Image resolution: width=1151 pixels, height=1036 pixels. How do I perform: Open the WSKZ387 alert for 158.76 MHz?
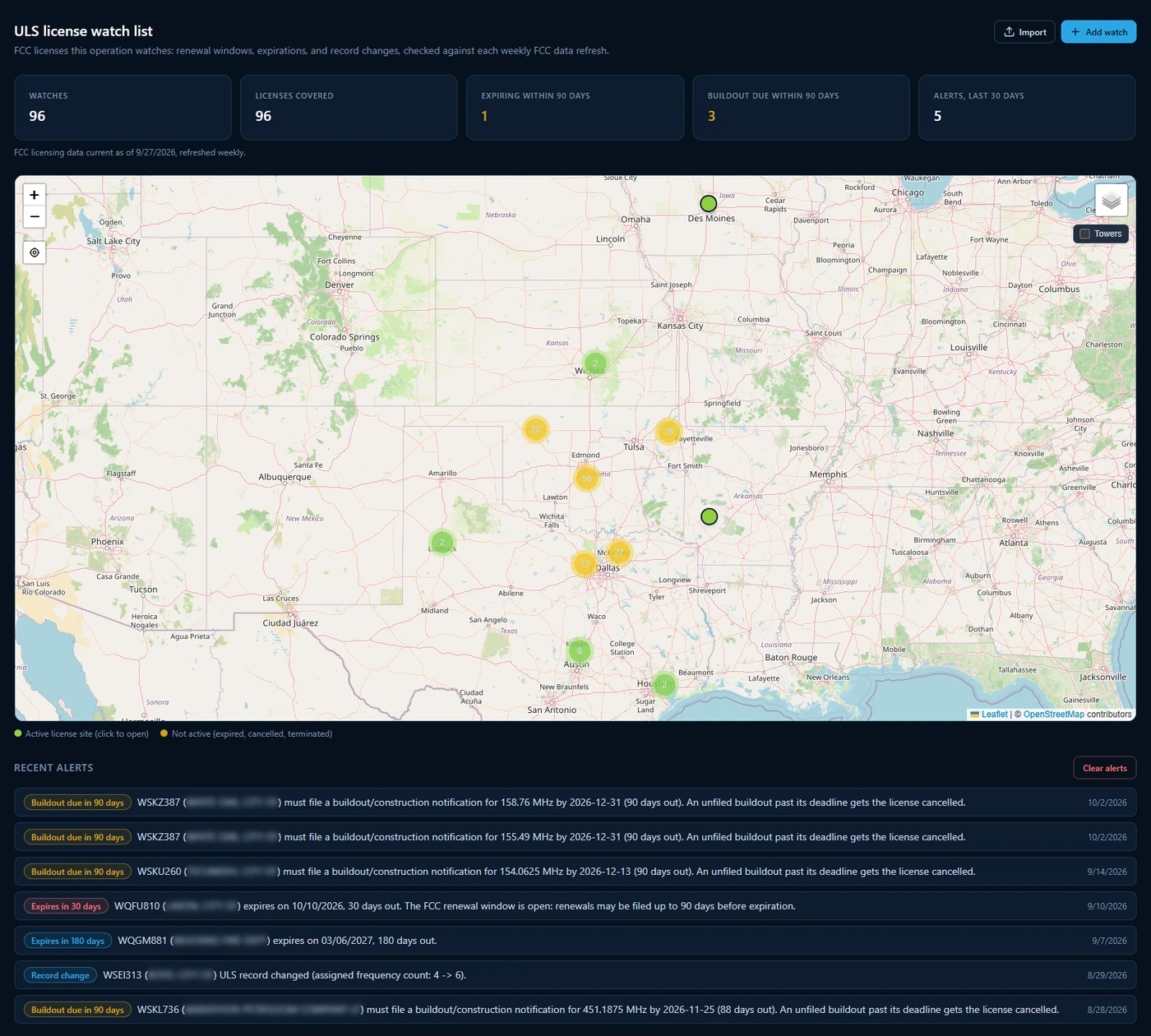(575, 802)
